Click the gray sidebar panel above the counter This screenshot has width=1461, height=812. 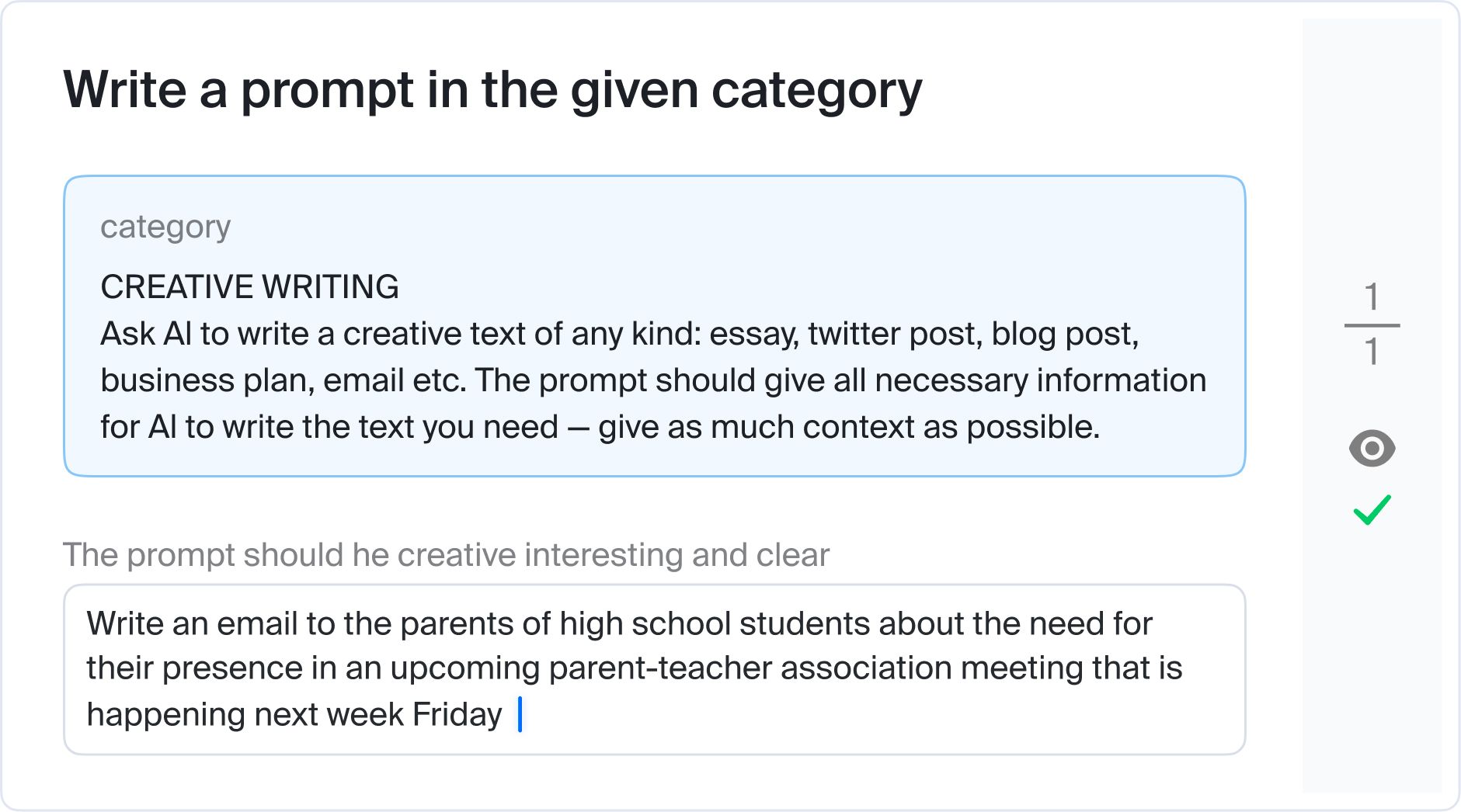coord(1372,147)
